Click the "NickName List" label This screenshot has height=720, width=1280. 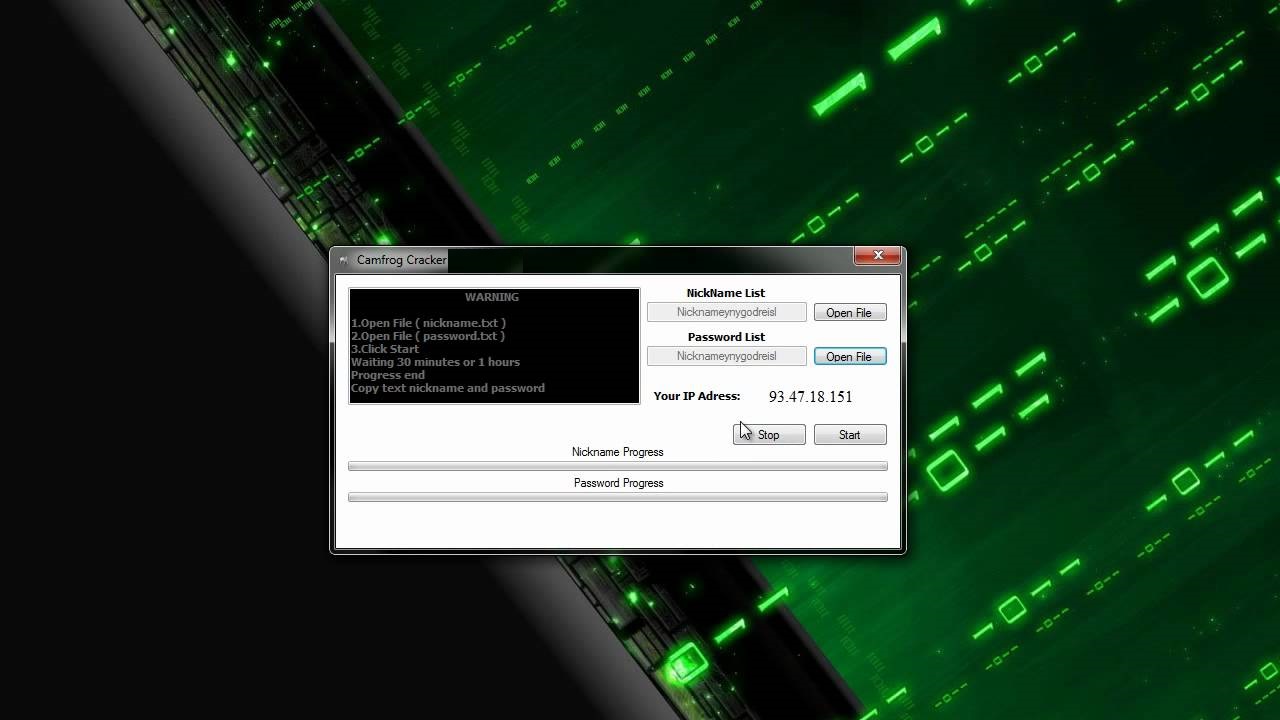(x=726, y=293)
